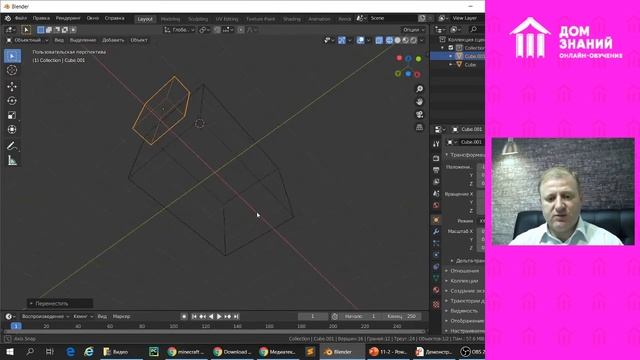Select the Move tool

12,86
